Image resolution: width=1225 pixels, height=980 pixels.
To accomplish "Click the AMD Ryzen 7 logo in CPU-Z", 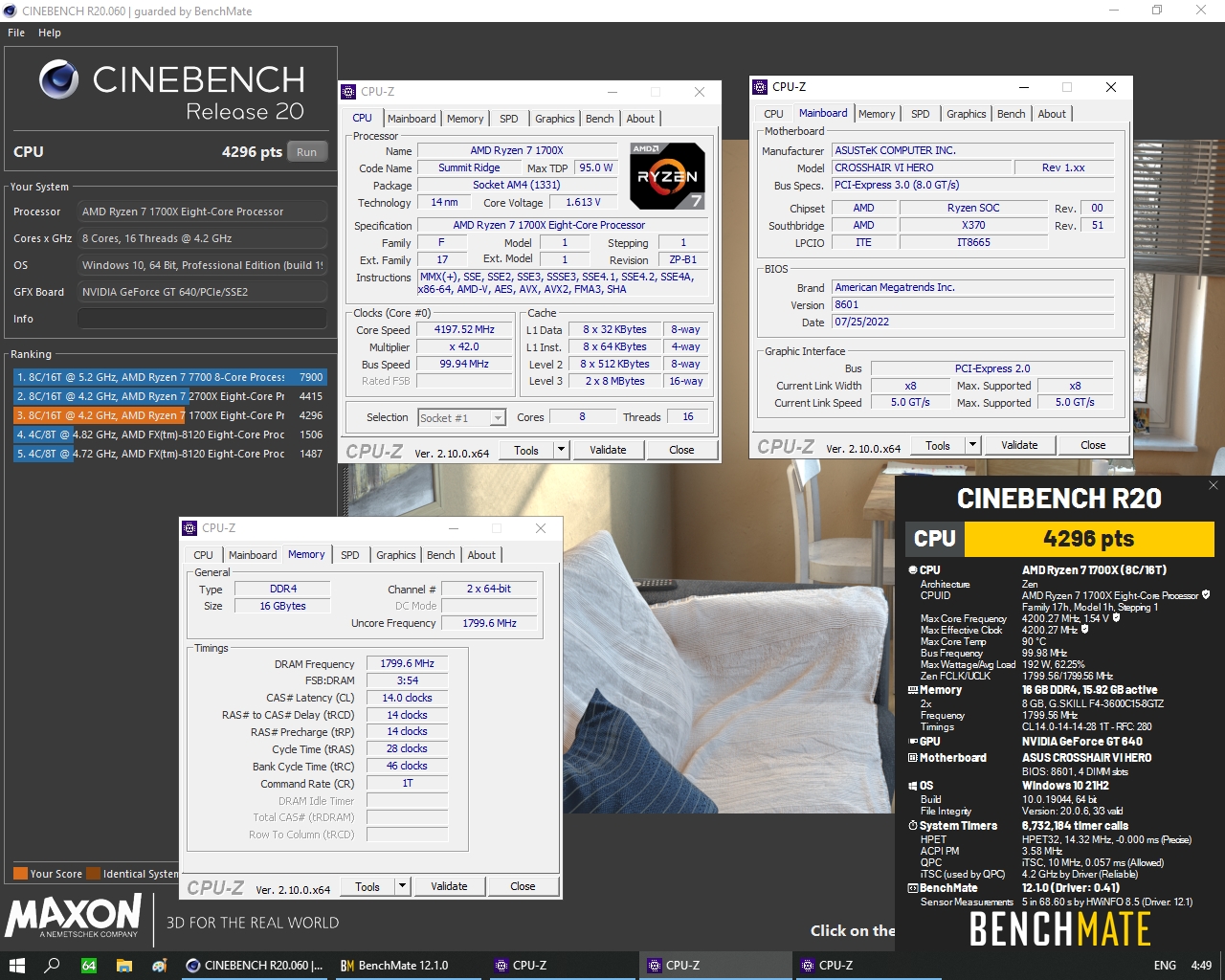I will 667,176.
